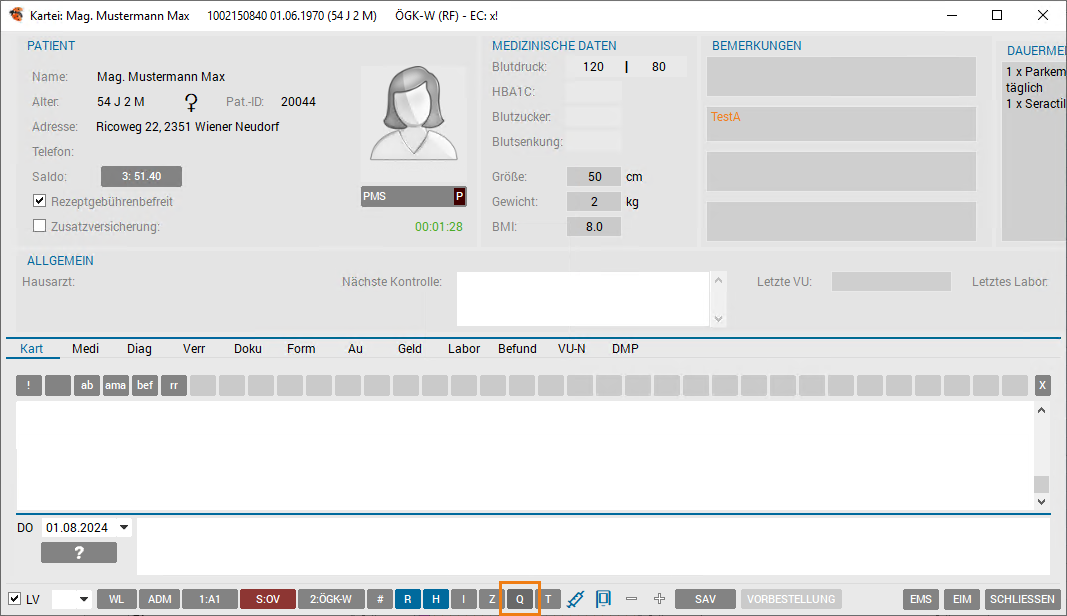This screenshot has height=616, width=1067.
Task: Click the syringe vaccination icon
Action: click(575, 599)
